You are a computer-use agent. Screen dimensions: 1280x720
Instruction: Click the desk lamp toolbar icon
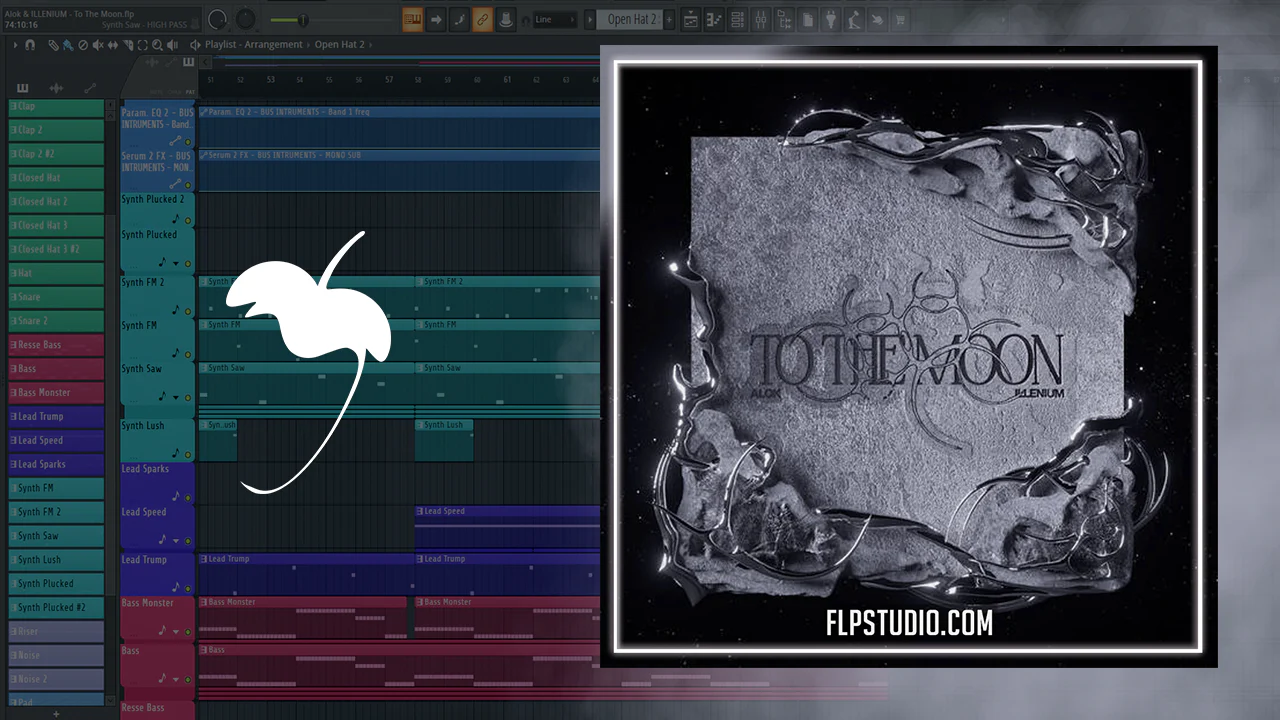pos(855,19)
